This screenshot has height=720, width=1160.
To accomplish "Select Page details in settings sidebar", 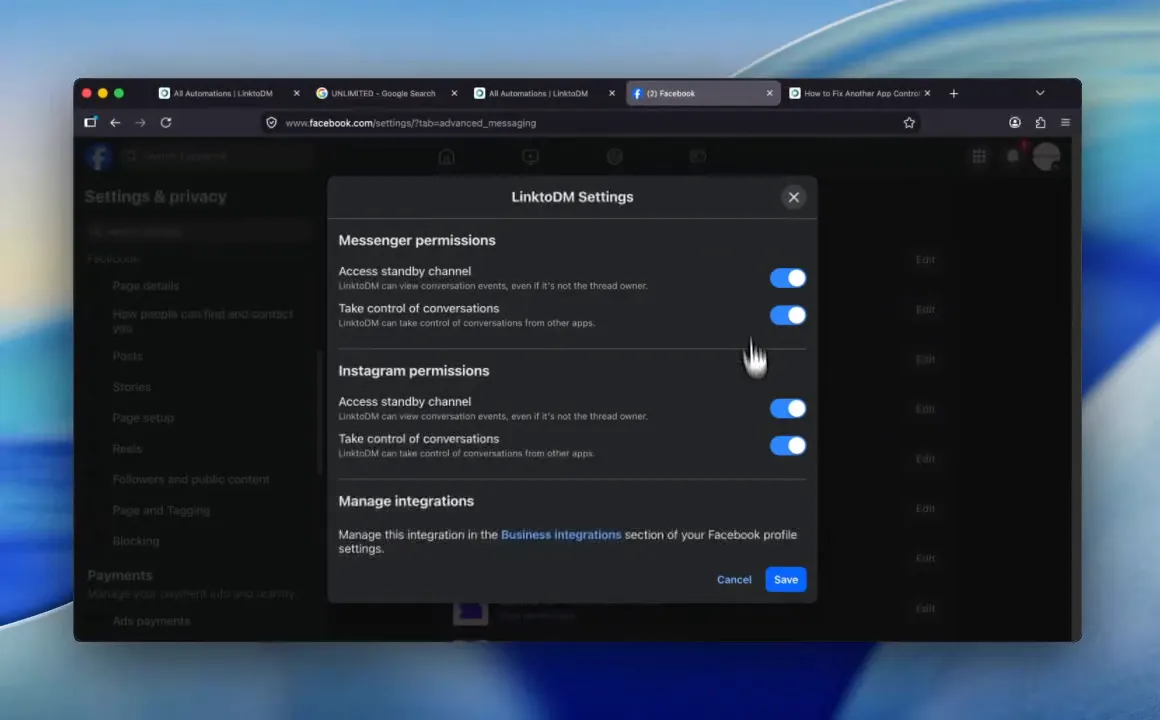I will pyautogui.click(x=146, y=286).
